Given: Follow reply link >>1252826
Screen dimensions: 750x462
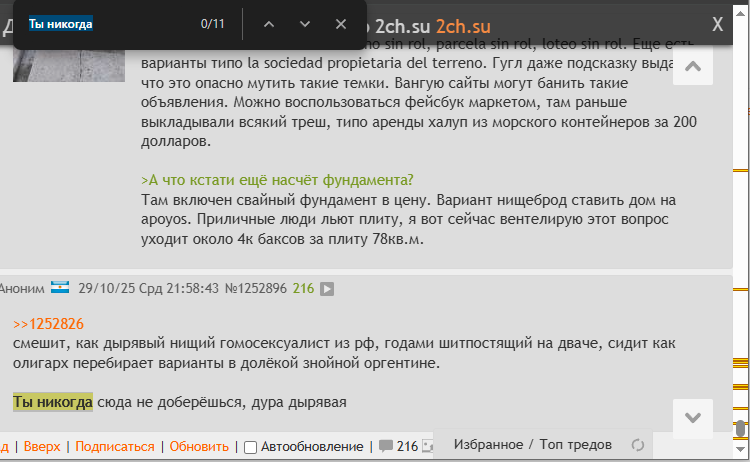Looking at the screenshot, I should 48,324.
